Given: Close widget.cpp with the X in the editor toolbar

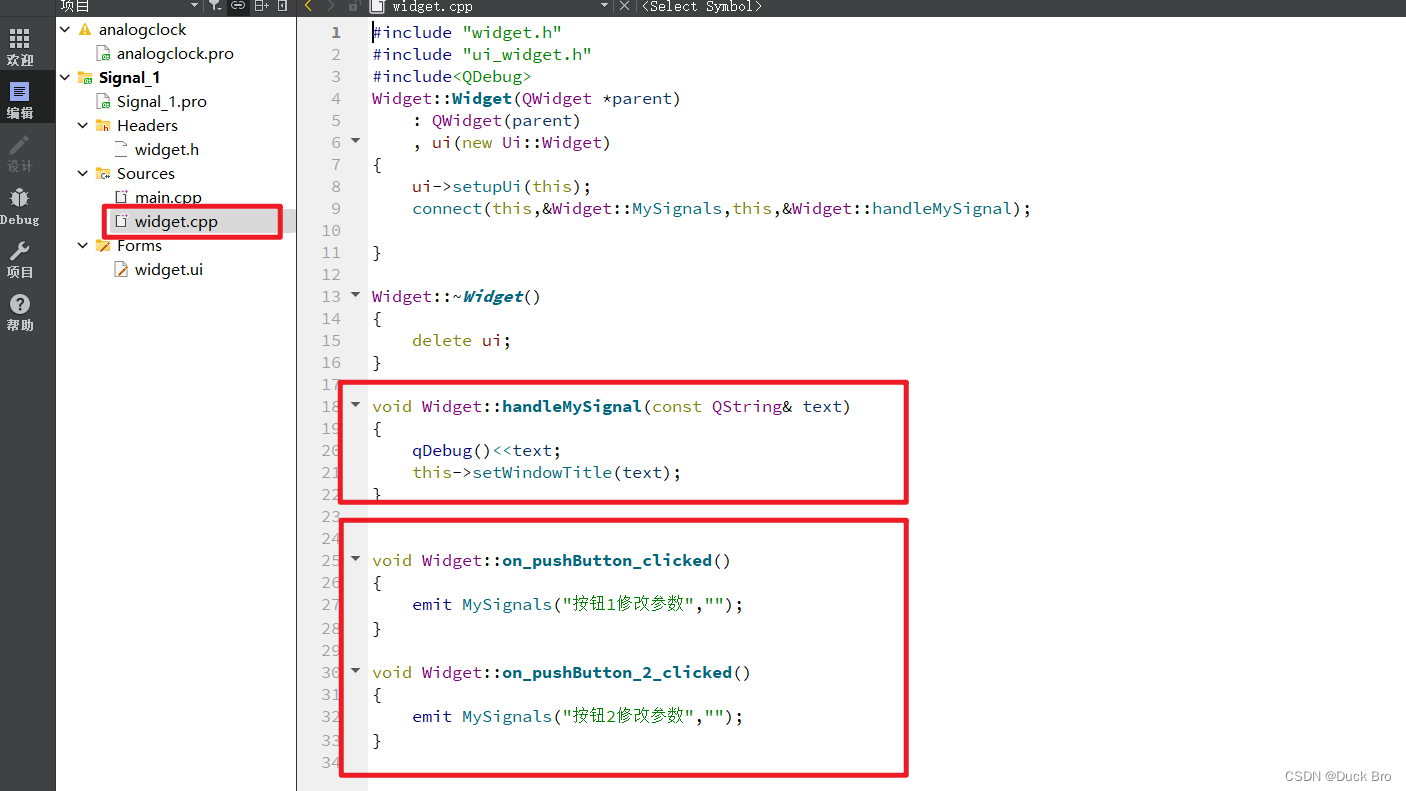Looking at the screenshot, I should (624, 6).
